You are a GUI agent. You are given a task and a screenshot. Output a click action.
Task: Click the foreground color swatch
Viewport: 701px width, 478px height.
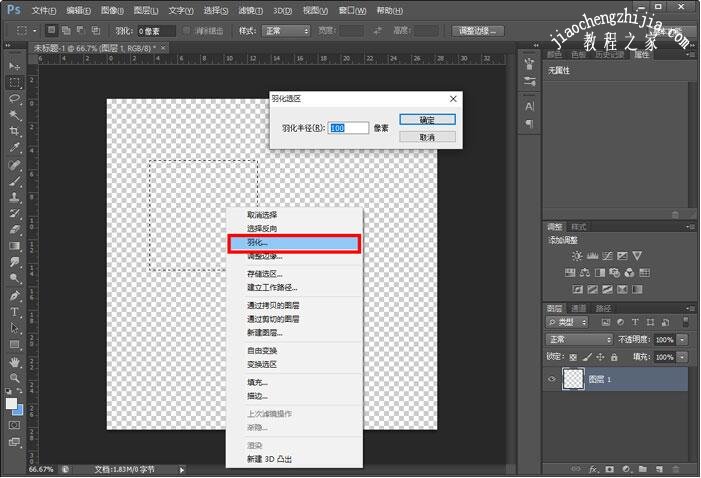pyautogui.click(x=12, y=404)
